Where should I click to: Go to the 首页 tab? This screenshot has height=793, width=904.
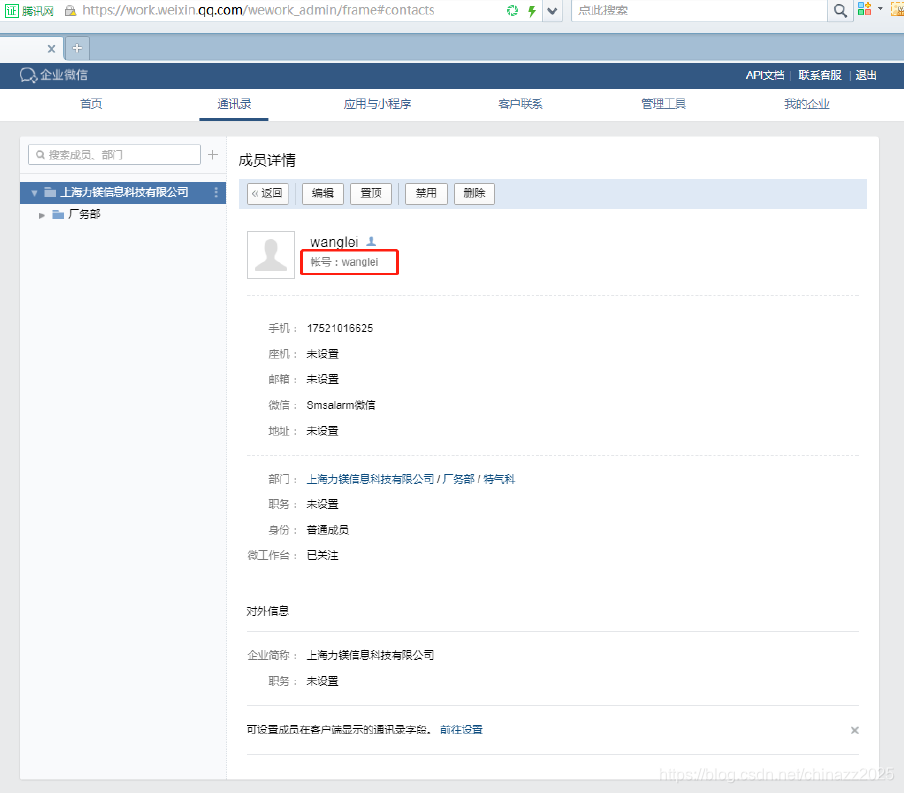click(x=91, y=104)
